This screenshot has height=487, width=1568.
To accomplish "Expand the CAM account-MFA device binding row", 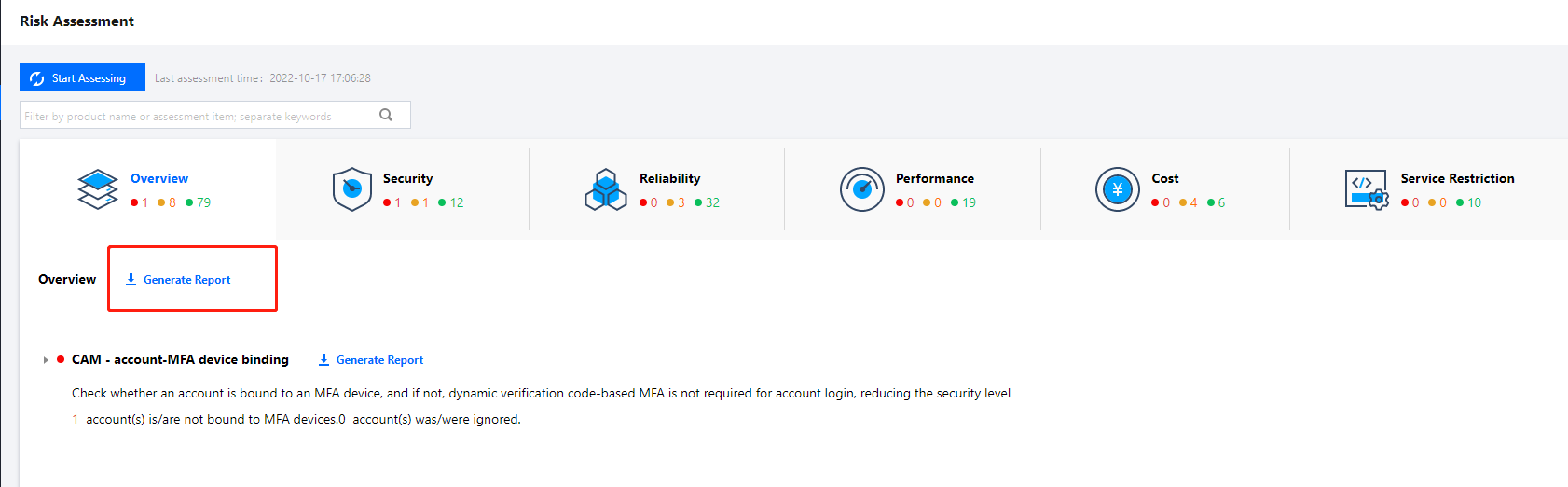I will point(46,360).
